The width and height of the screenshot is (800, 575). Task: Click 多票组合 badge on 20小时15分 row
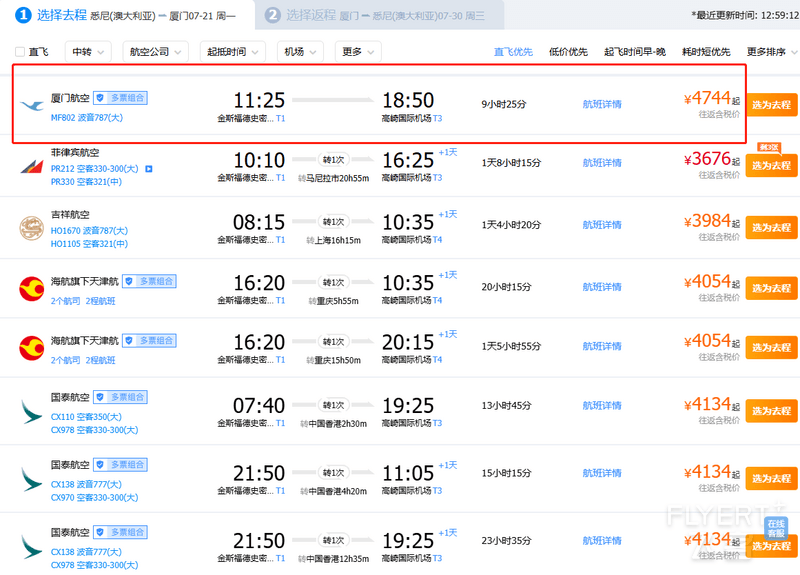point(149,281)
